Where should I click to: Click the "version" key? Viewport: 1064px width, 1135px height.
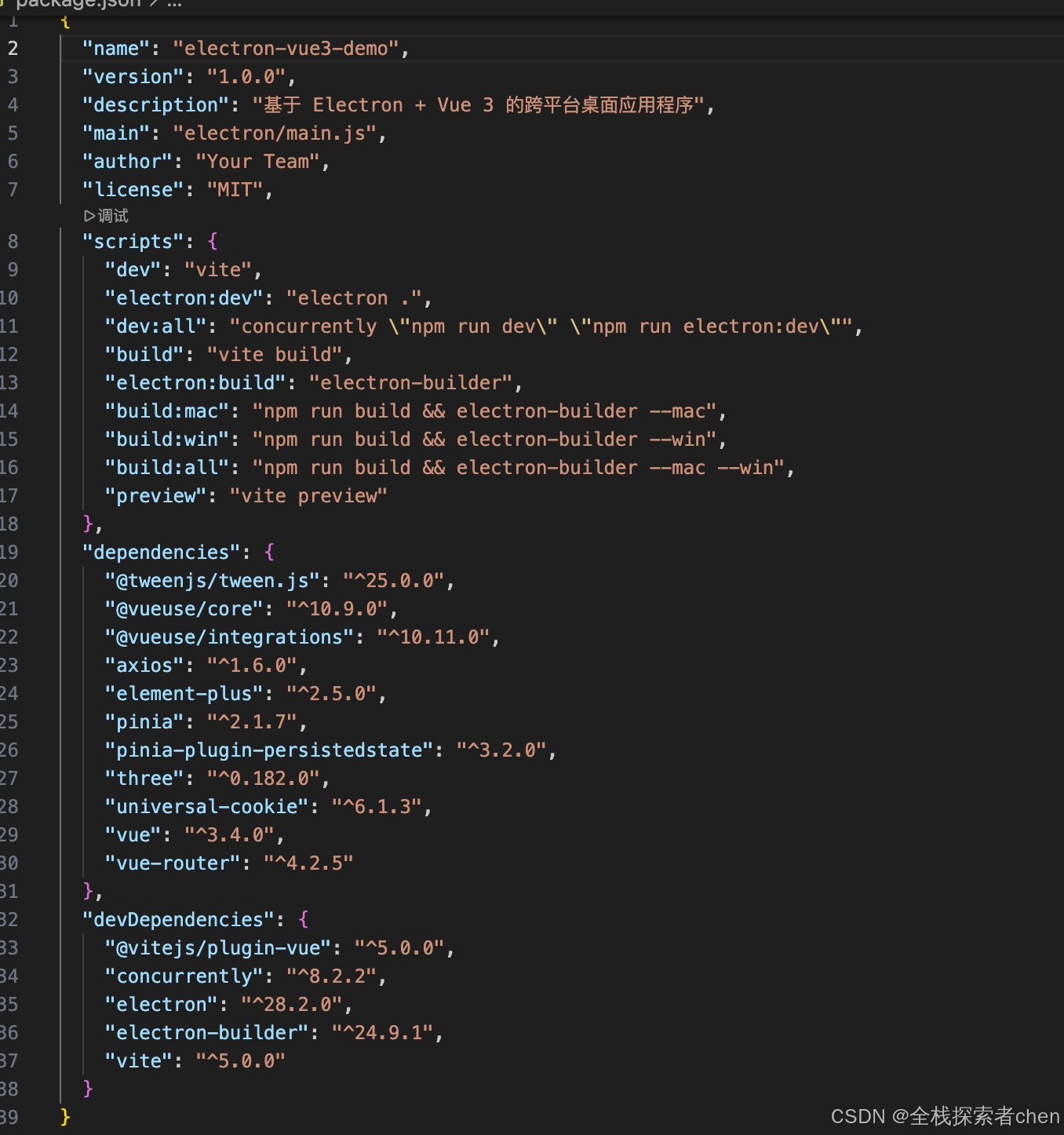click(133, 77)
